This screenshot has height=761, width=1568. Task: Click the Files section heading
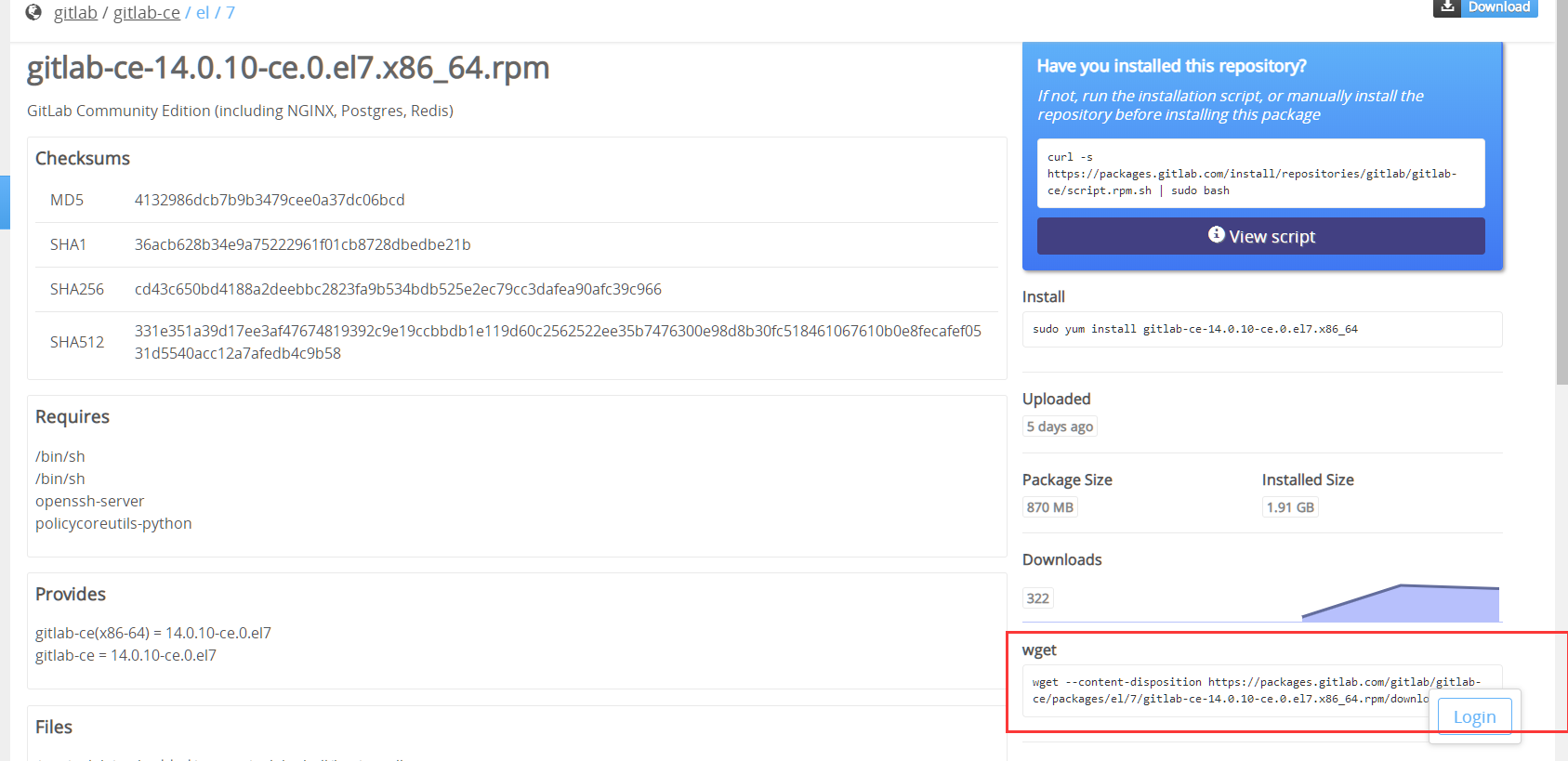[54, 727]
